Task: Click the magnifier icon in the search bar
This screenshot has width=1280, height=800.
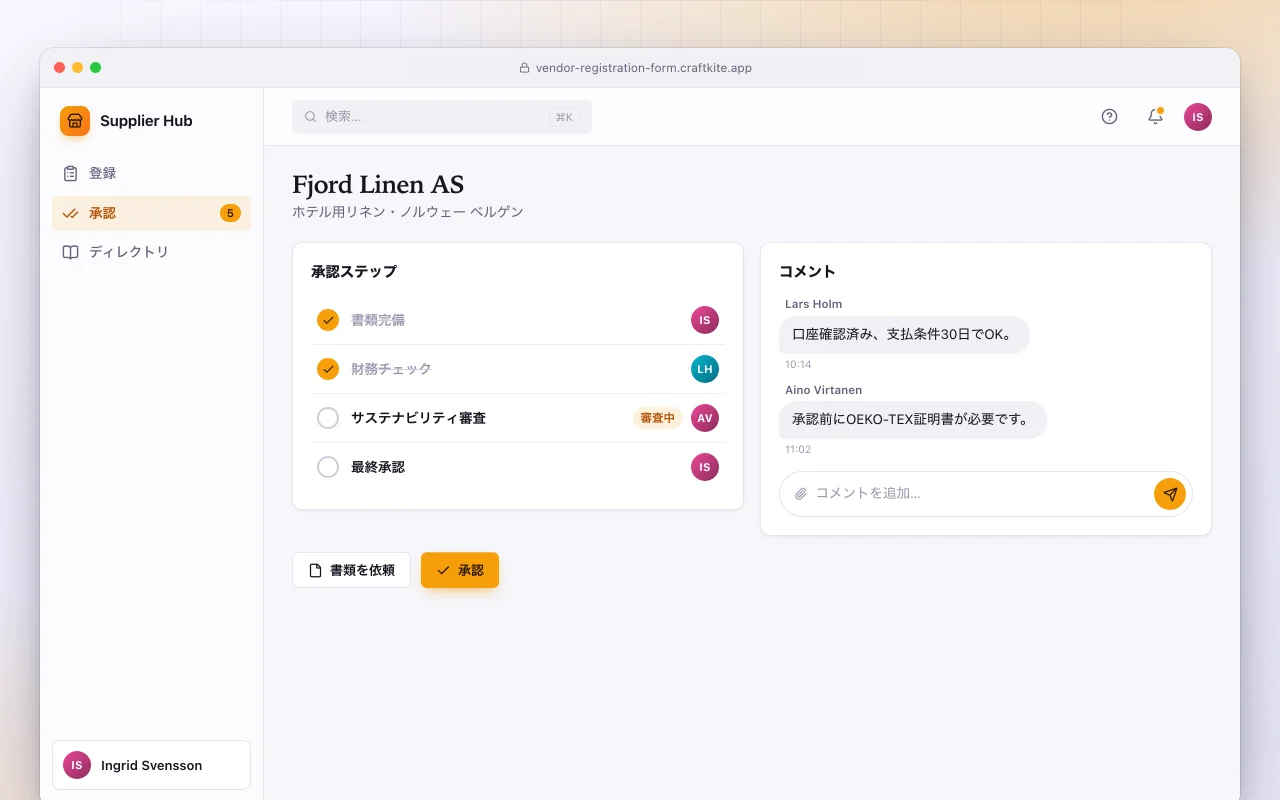Action: 311,117
